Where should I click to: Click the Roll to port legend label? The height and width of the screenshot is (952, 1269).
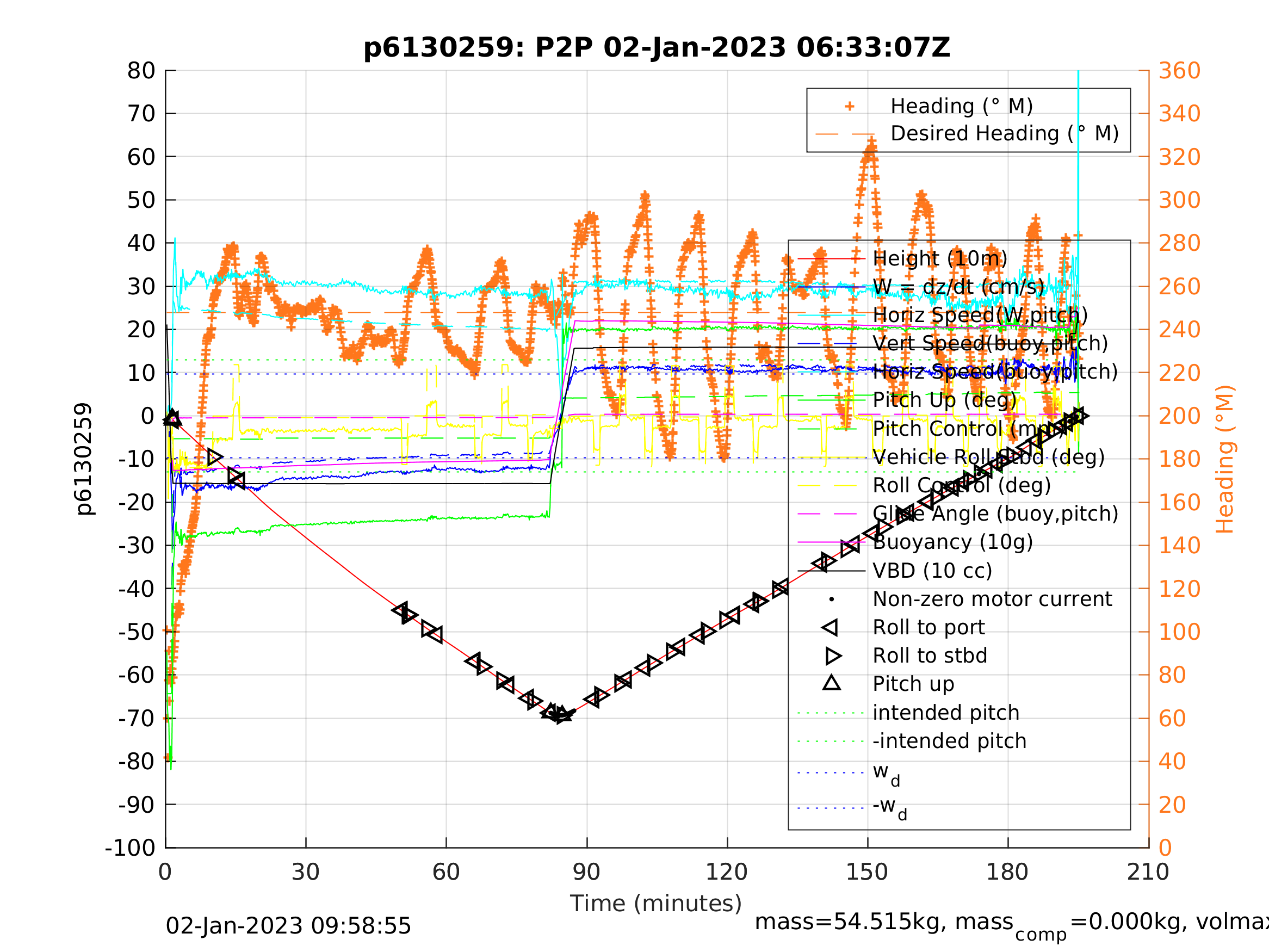point(929,628)
